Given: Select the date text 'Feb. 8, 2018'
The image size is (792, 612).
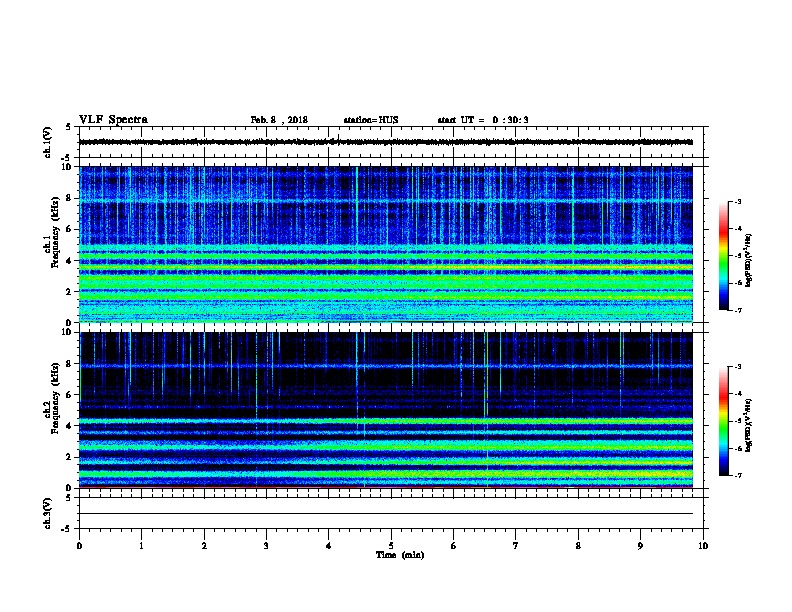Looking at the screenshot, I should tap(279, 120).
